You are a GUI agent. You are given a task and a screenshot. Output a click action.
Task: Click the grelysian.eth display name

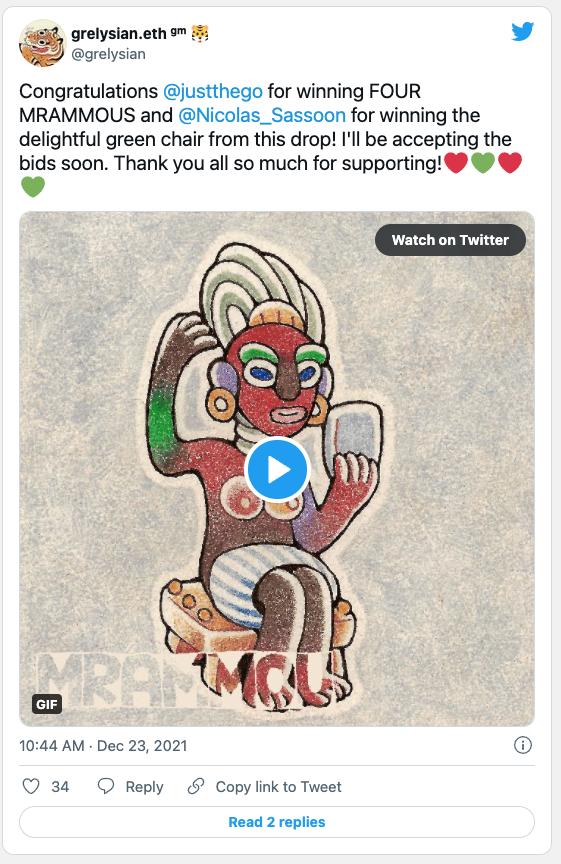(x=118, y=34)
